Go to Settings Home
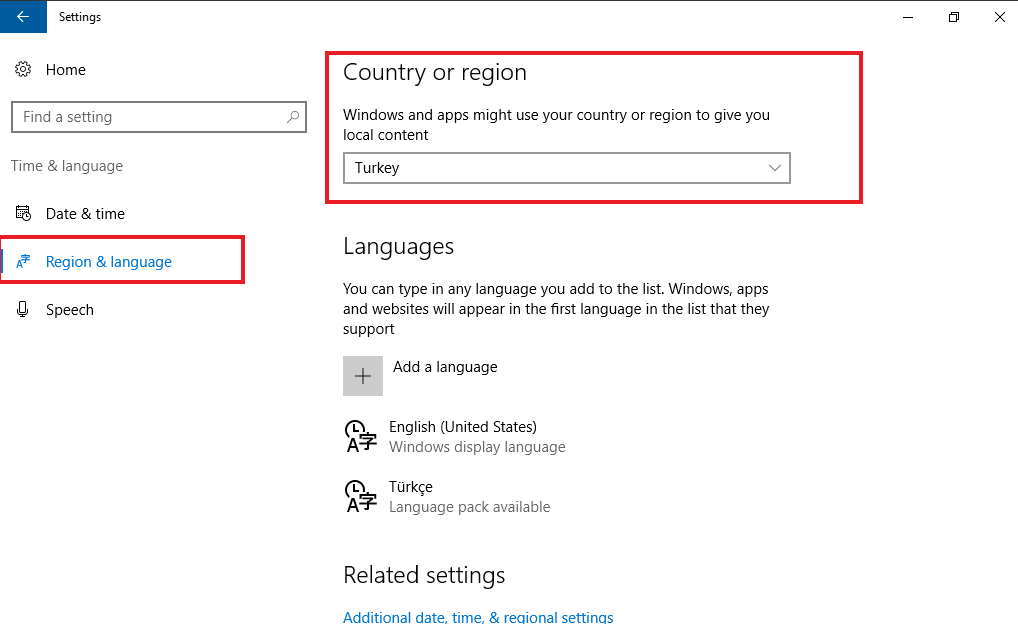Screen dimensions: 1018x624 click(66, 70)
